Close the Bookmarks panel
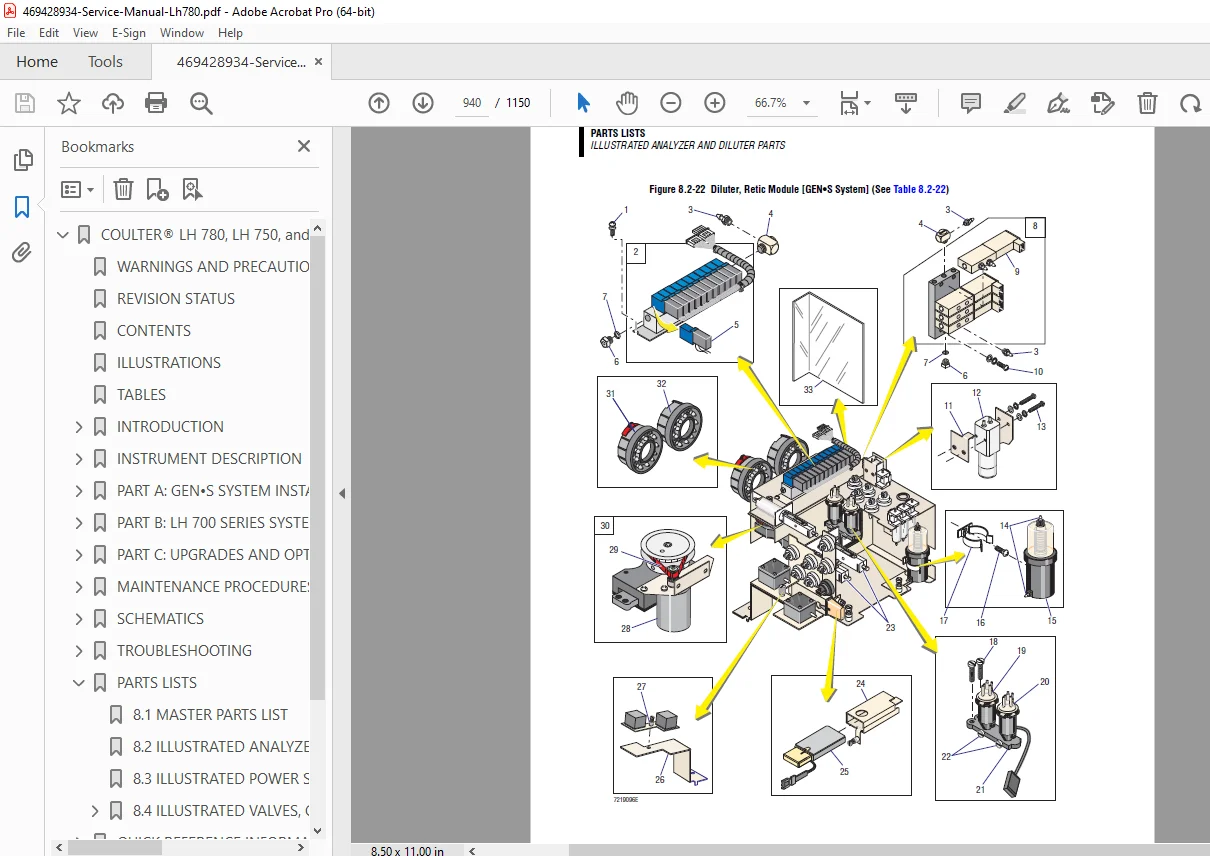 click(304, 146)
